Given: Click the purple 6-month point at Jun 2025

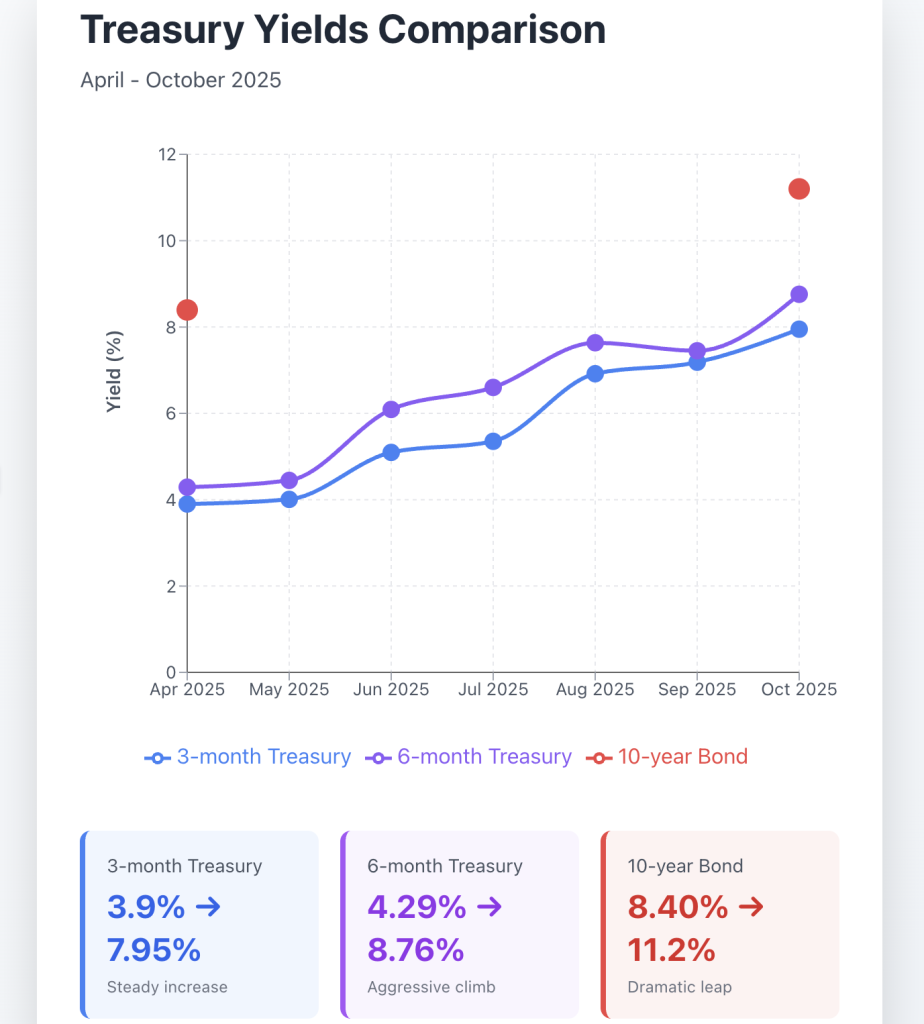Looking at the screenshot, I should 391,409.
